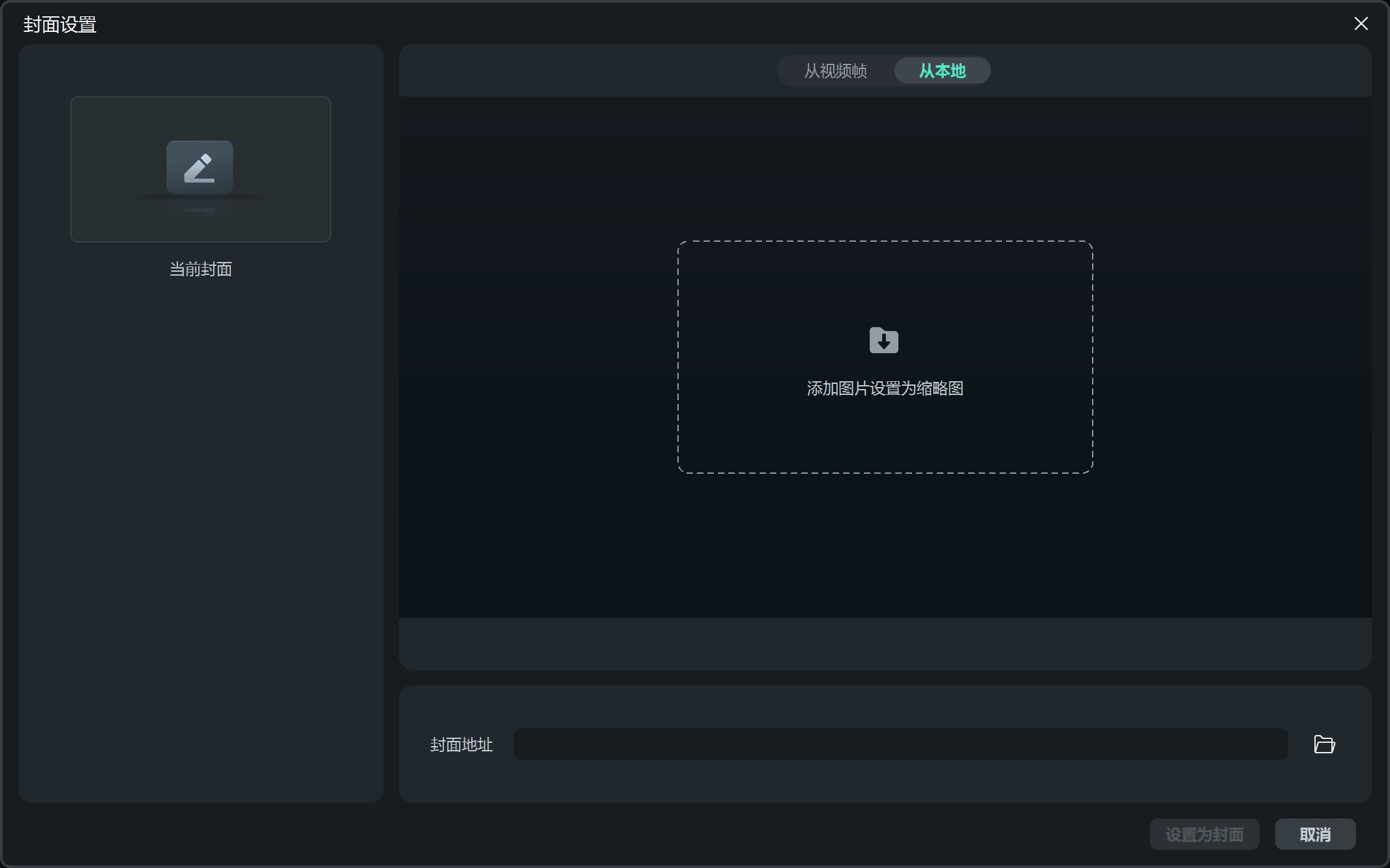This screenshot has height=868, width=1390.
Task: Close the cover settings dialog with X
Action: tap(1361, 24)
